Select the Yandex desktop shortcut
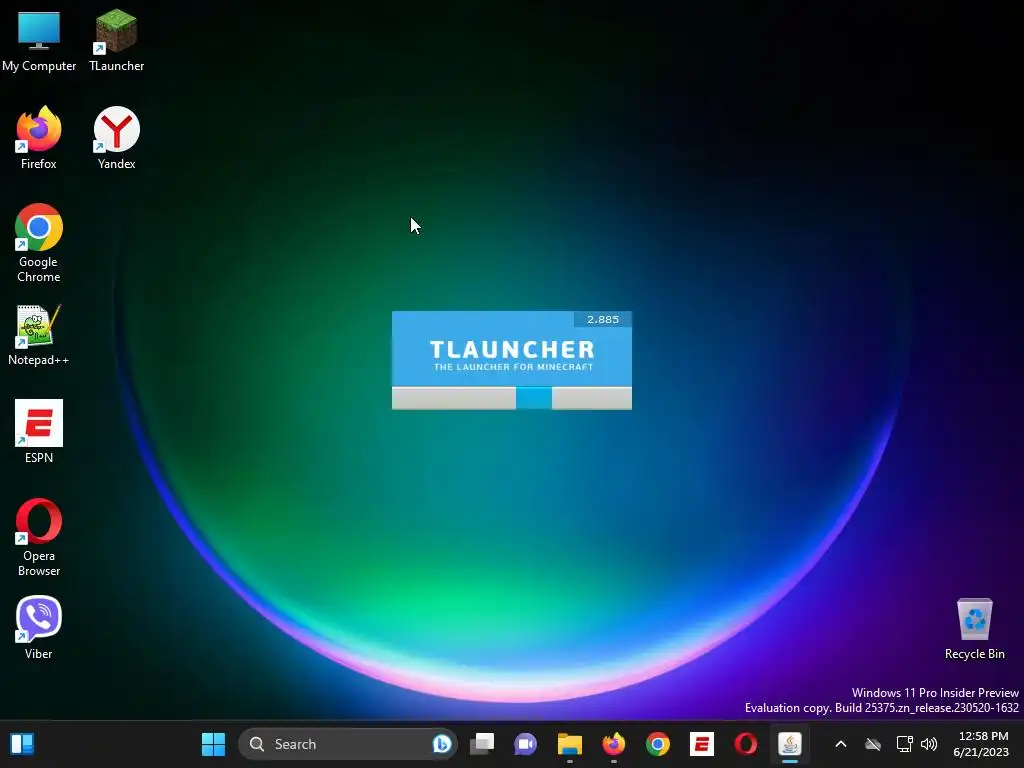The width and height of the screenshot is (1024, 768). (116, 138)
